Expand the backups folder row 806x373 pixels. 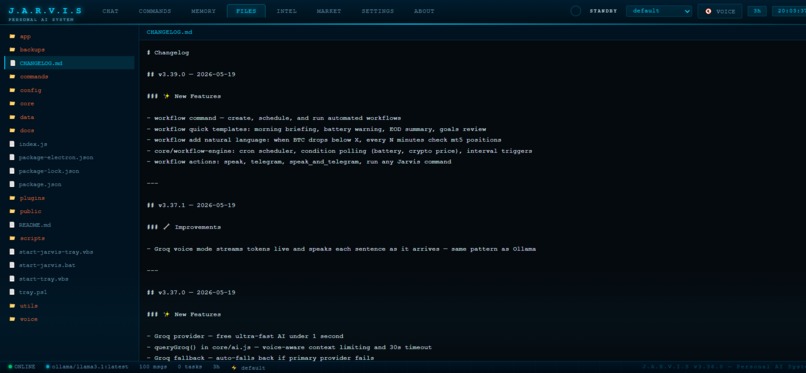point(69,50)
